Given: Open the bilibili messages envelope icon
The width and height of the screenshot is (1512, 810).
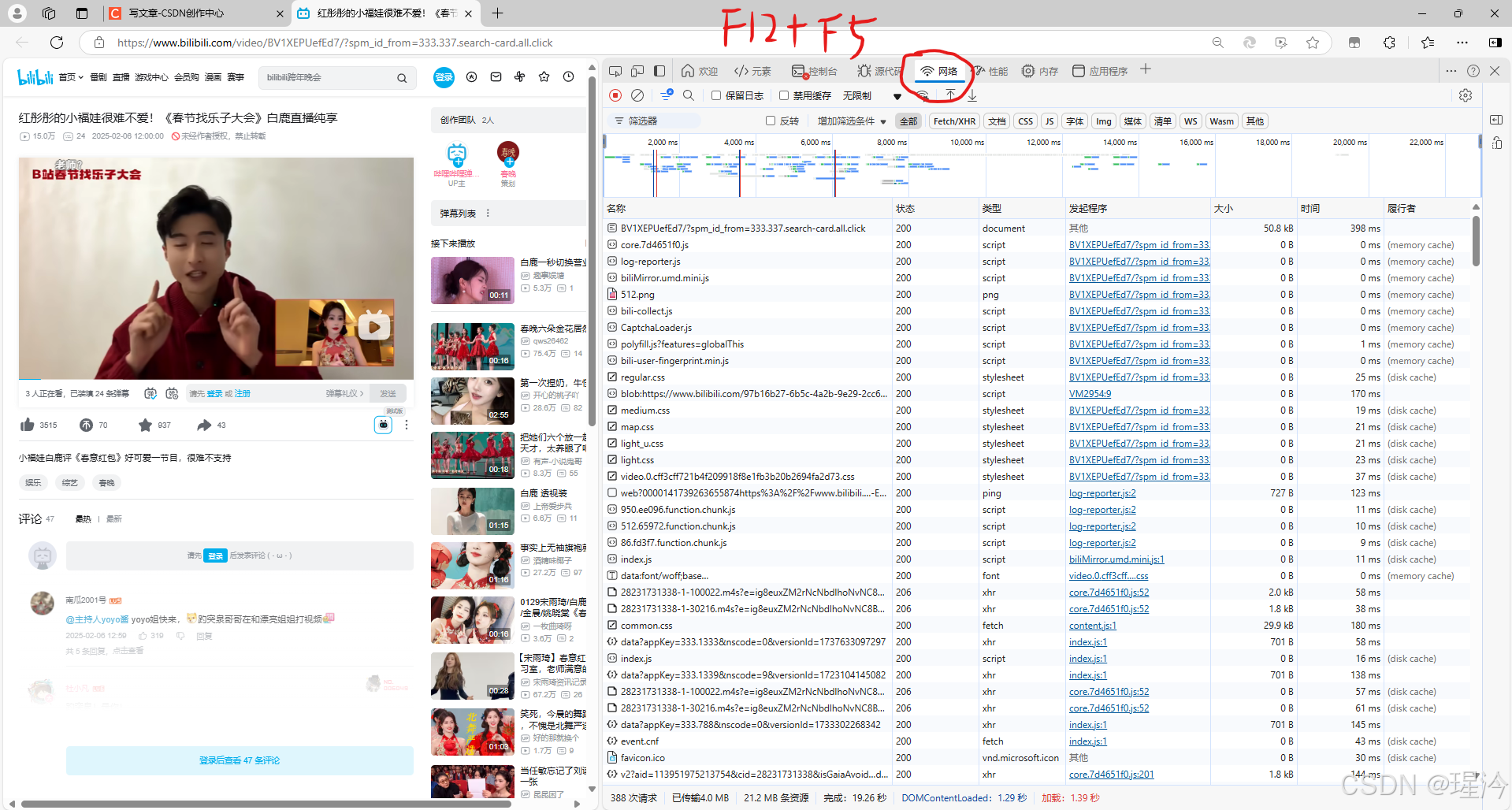Looking at the screenshot, I should pos(496,77).
